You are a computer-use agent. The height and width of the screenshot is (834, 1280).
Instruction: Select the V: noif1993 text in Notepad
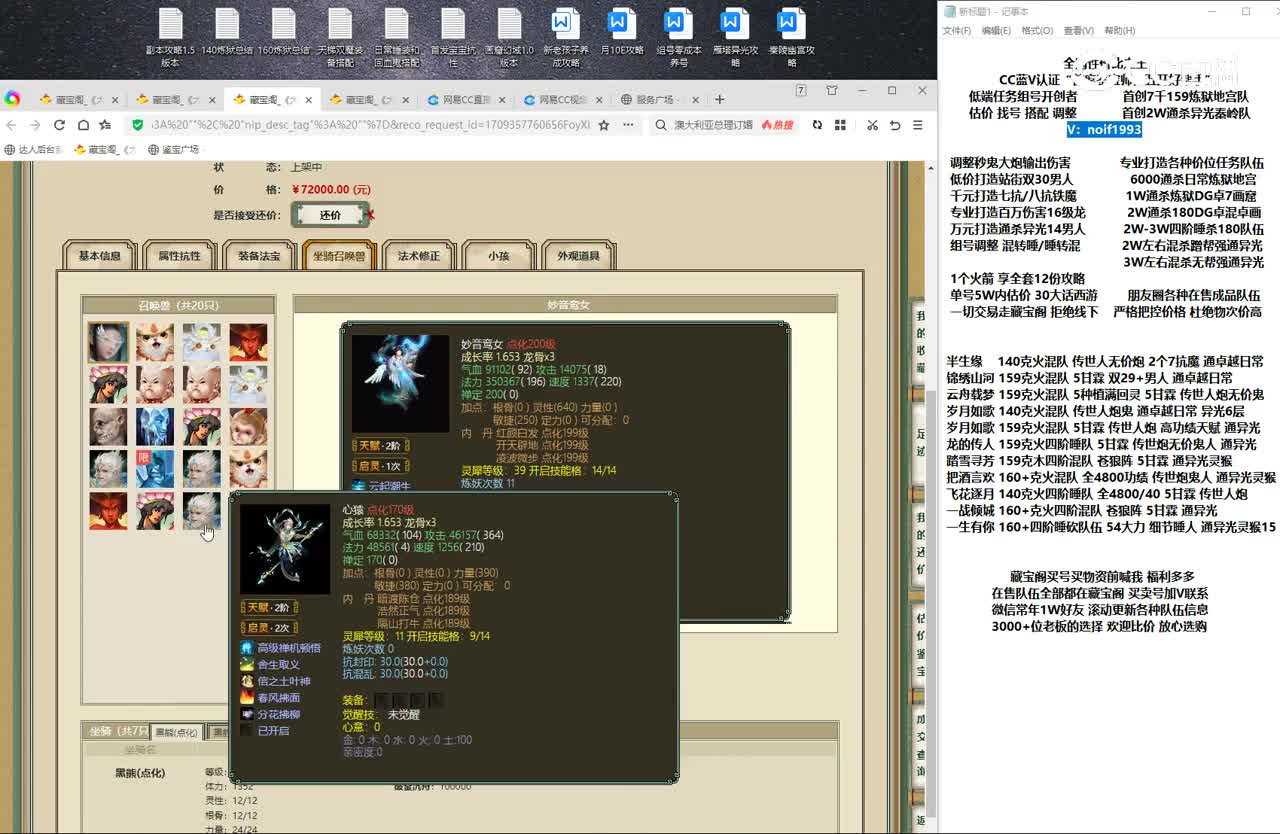[x=1104, y=129]
